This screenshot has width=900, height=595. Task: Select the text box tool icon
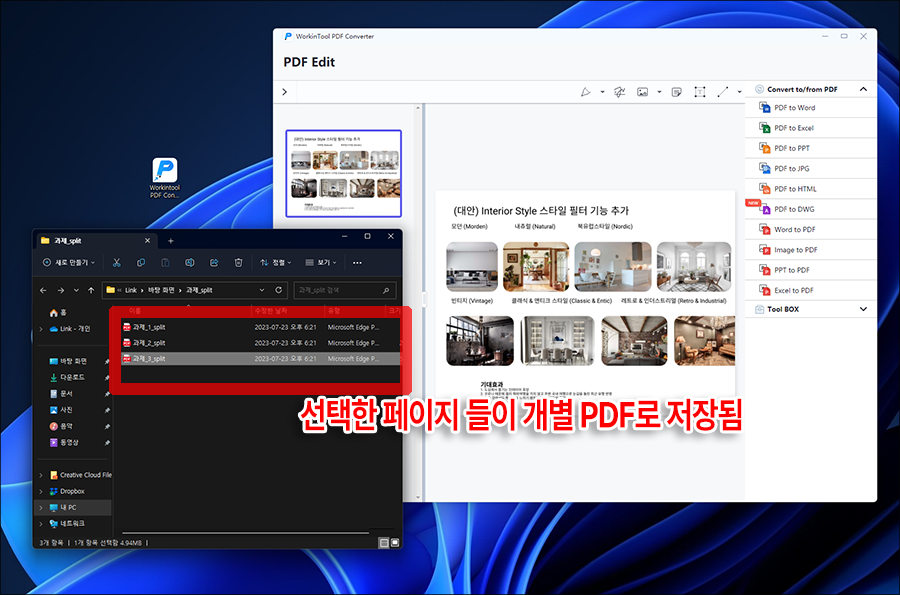click(x=700, y=92)
